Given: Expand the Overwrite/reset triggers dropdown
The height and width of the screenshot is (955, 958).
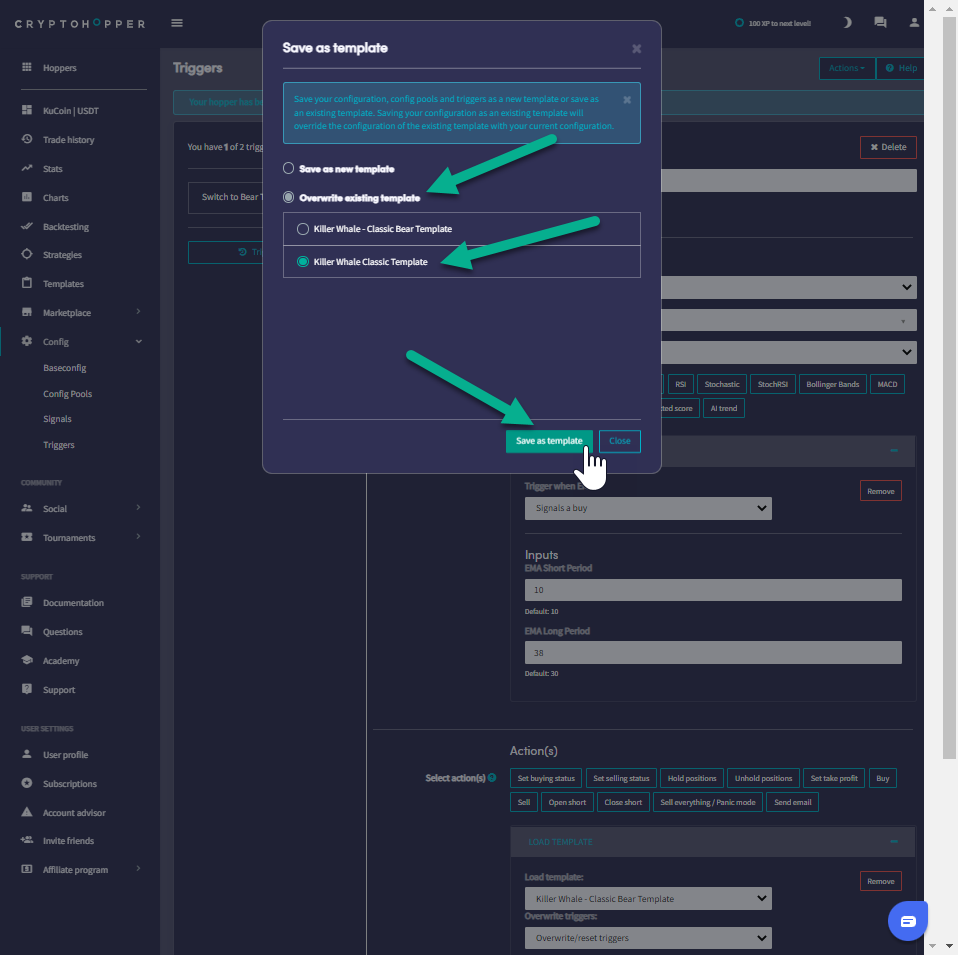Looking at the screenshot, I should pyautogui.click(x=648, y=938).
